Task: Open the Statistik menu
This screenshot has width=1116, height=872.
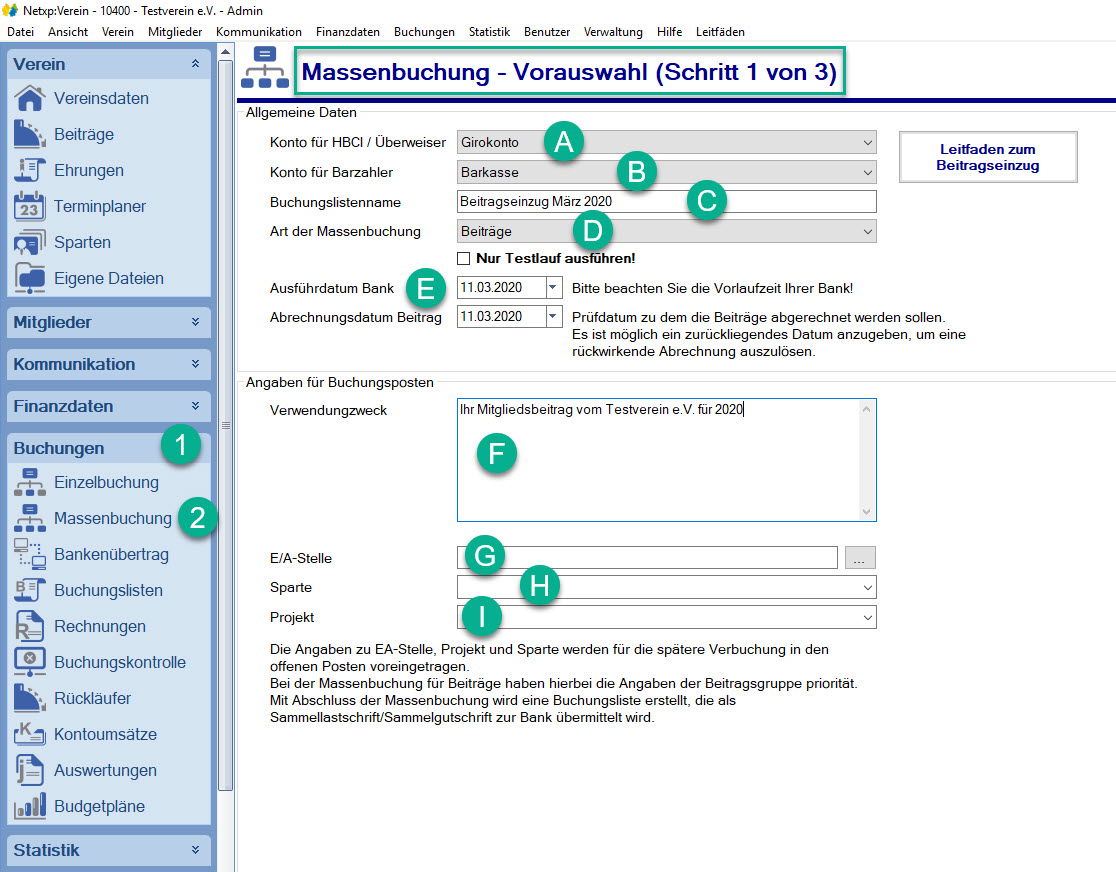Action: [x=490, y=32]
